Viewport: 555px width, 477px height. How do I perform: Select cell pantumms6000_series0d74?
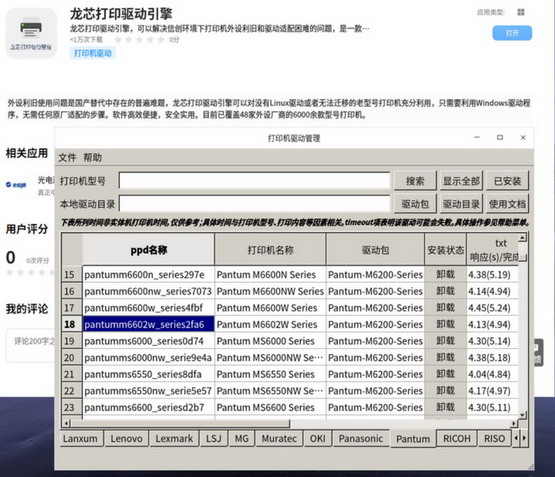(x=148, y=341)
